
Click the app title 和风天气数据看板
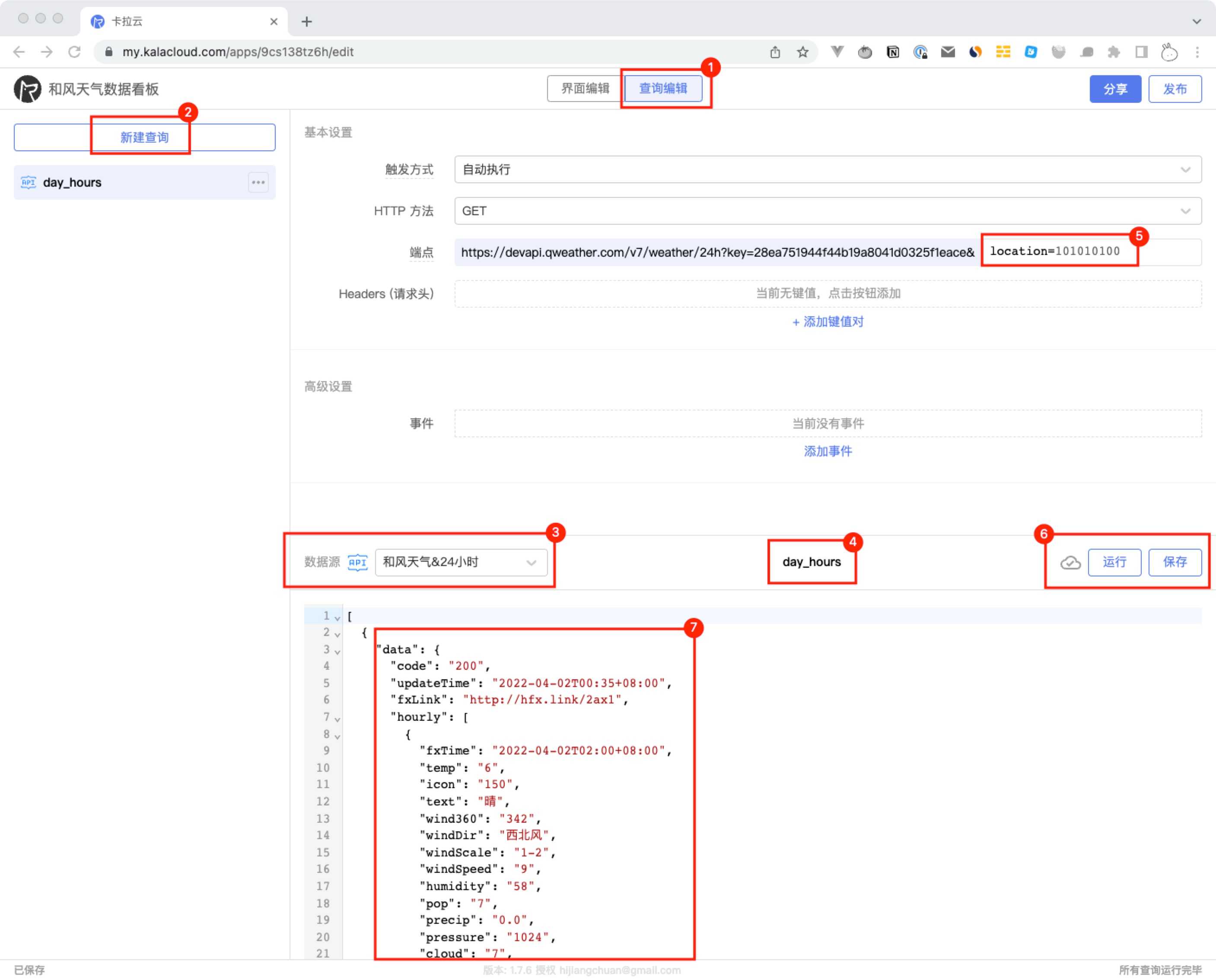(103, 89)
